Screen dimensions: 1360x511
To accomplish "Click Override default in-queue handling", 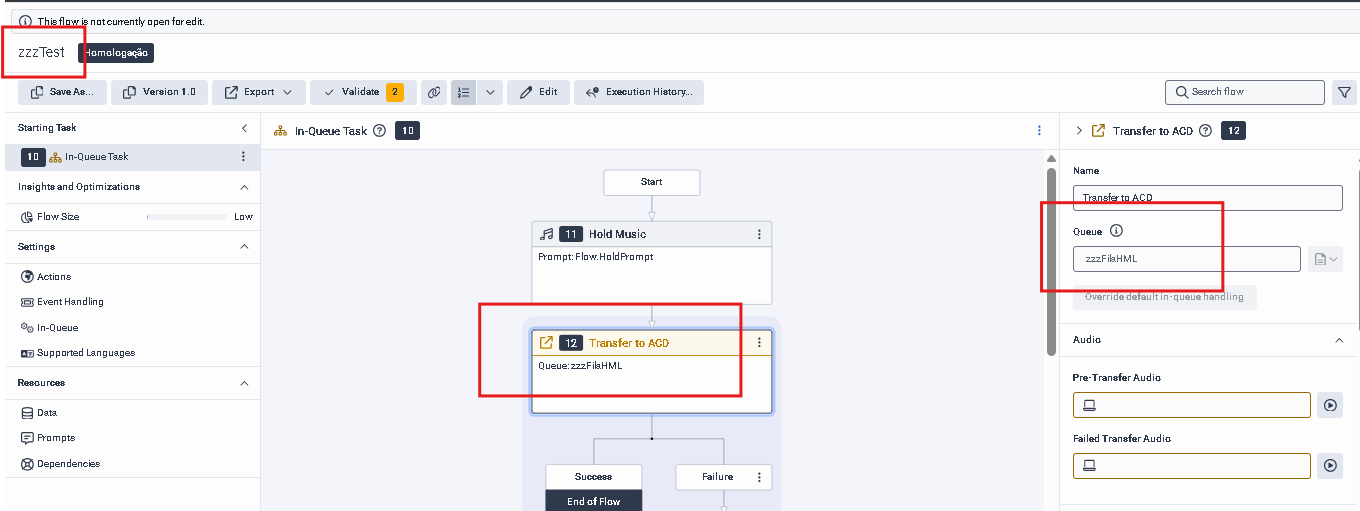I will [1165, 297].
